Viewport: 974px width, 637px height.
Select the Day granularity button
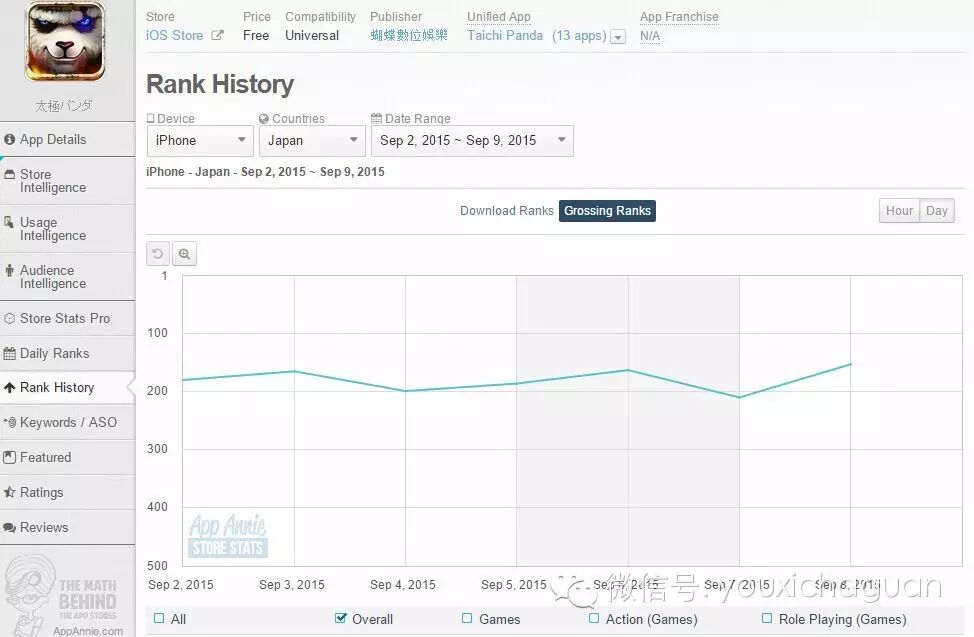937,211
